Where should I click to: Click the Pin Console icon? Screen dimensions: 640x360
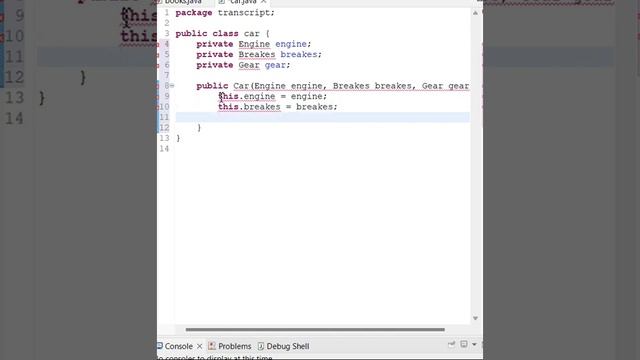pyautogui.click(x=451, y=344)
